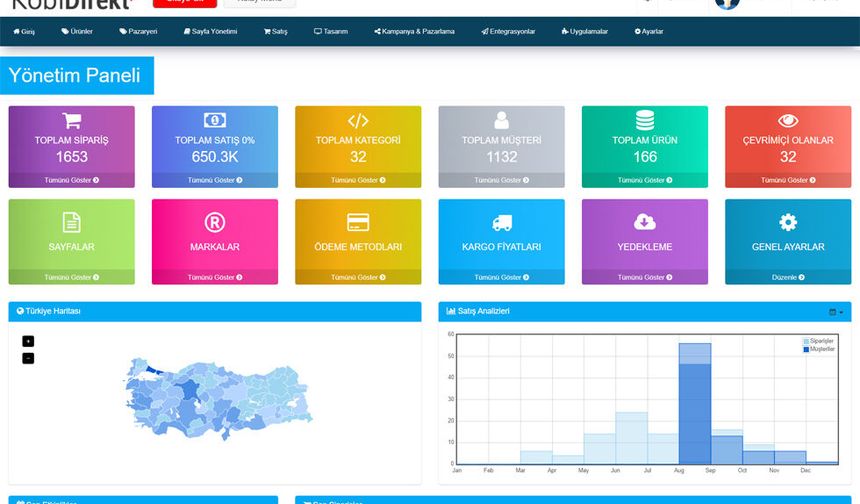This screenshot has width=860, height=504.
Task: Click the dark blue Istanbul region on the map
Action: click(x=154, y=370)
